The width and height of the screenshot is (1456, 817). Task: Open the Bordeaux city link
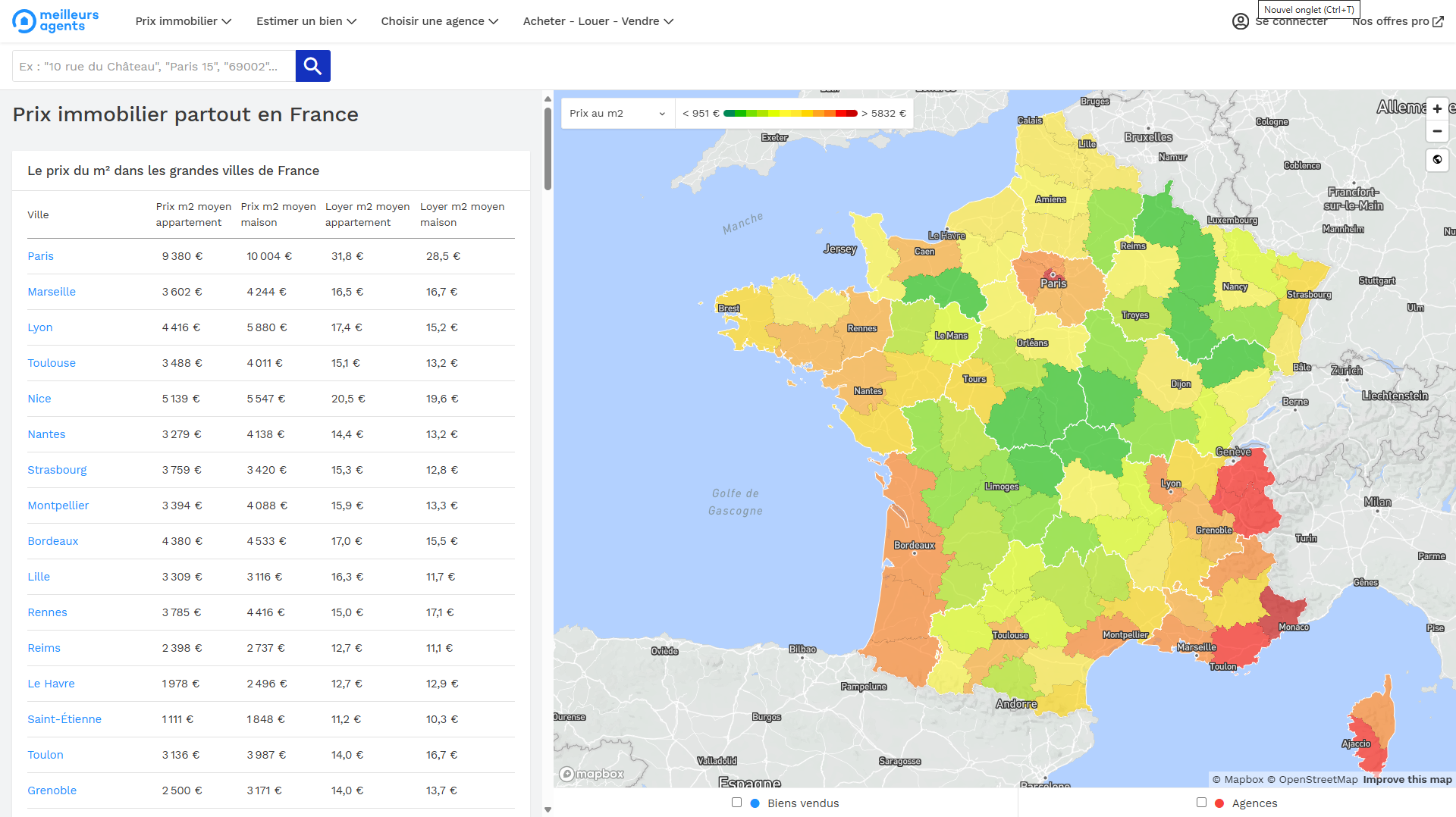[x=53, y=541]
